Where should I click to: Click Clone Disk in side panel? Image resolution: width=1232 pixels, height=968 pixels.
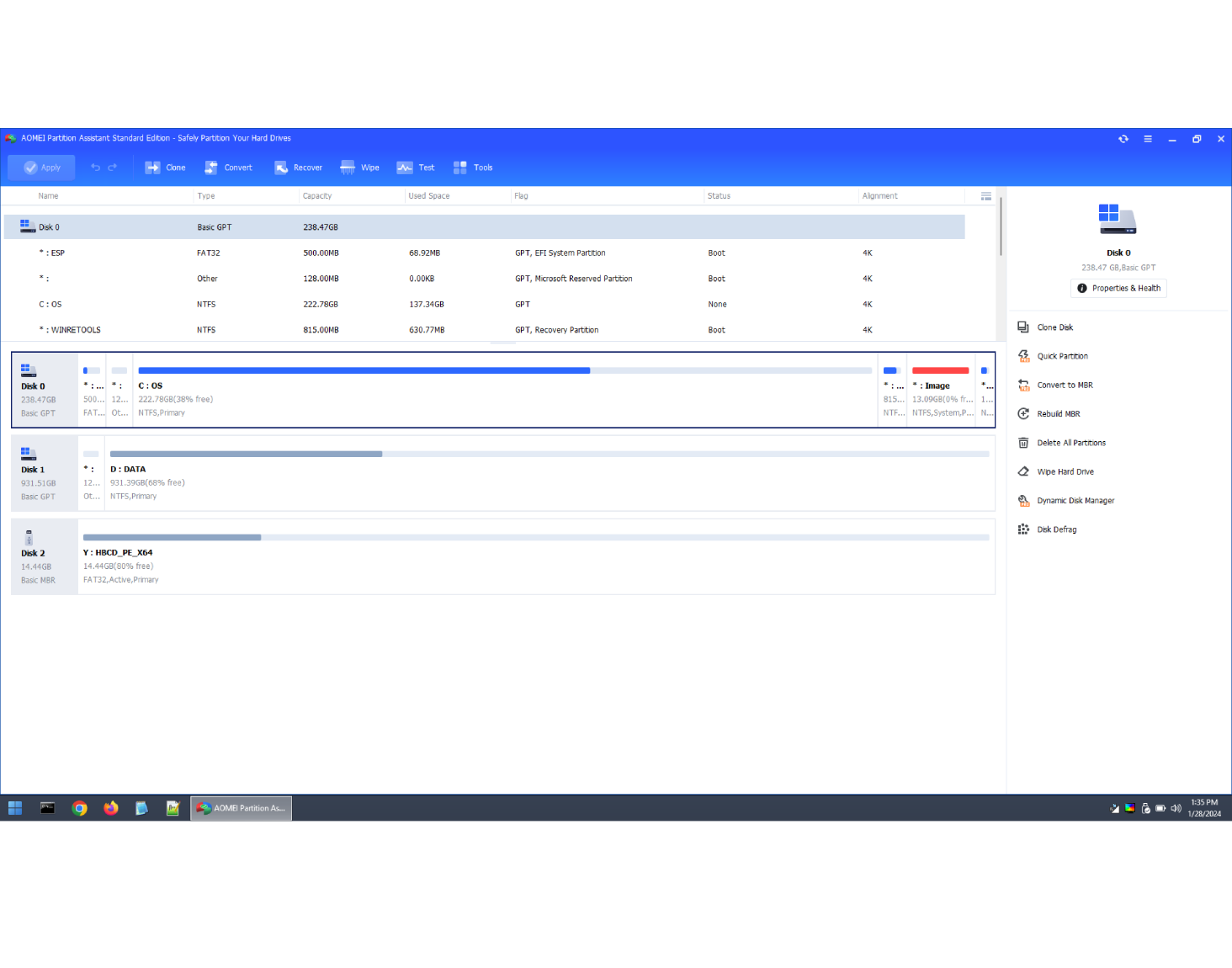(x=1054, y=327)
